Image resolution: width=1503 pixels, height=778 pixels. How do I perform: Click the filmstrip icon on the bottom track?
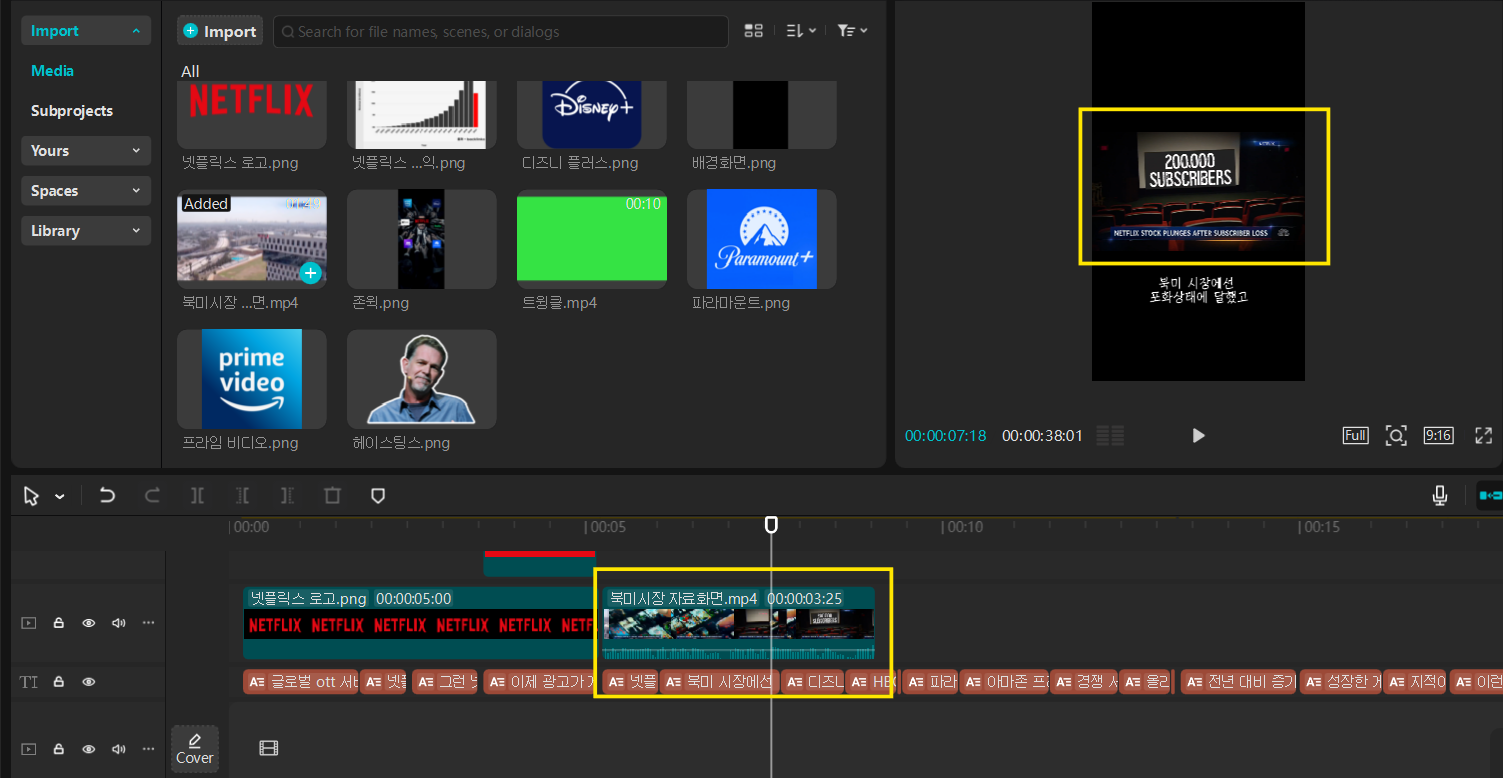268,748
